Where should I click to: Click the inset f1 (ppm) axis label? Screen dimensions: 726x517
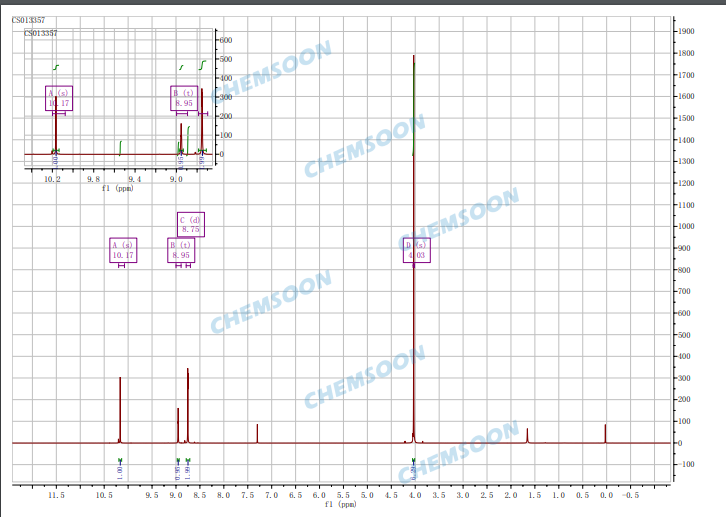tap(117, 187)
